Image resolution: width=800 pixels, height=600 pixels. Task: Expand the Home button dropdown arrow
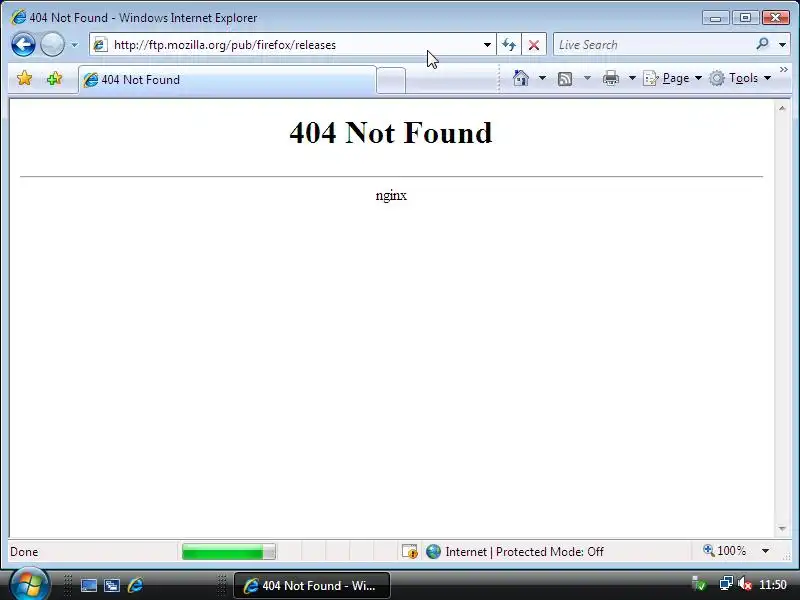(x=542, y=78)
